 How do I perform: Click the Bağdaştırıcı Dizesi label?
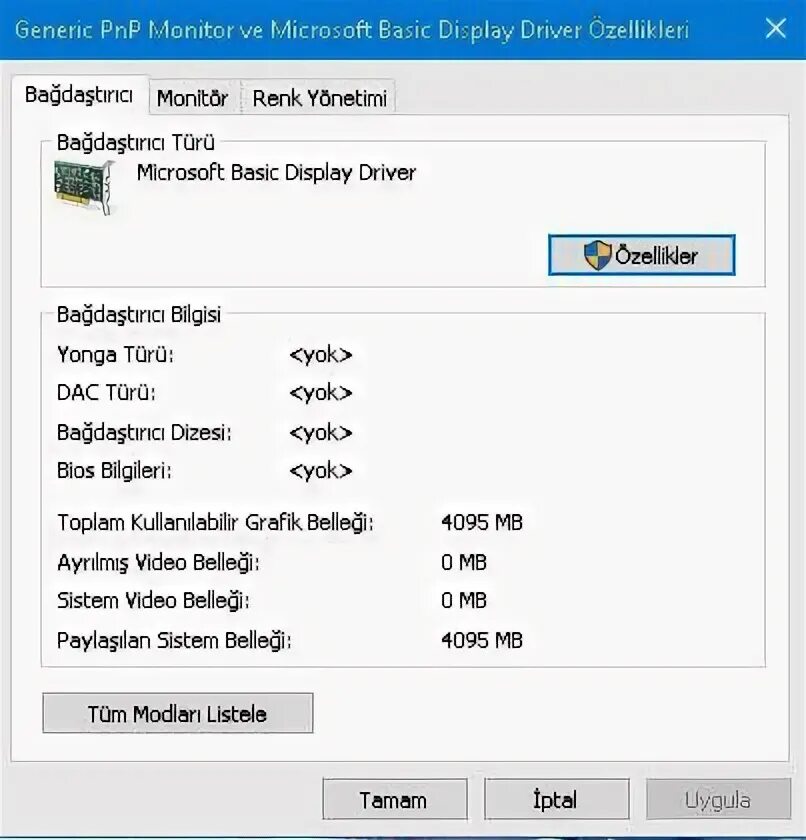[144, 432]
